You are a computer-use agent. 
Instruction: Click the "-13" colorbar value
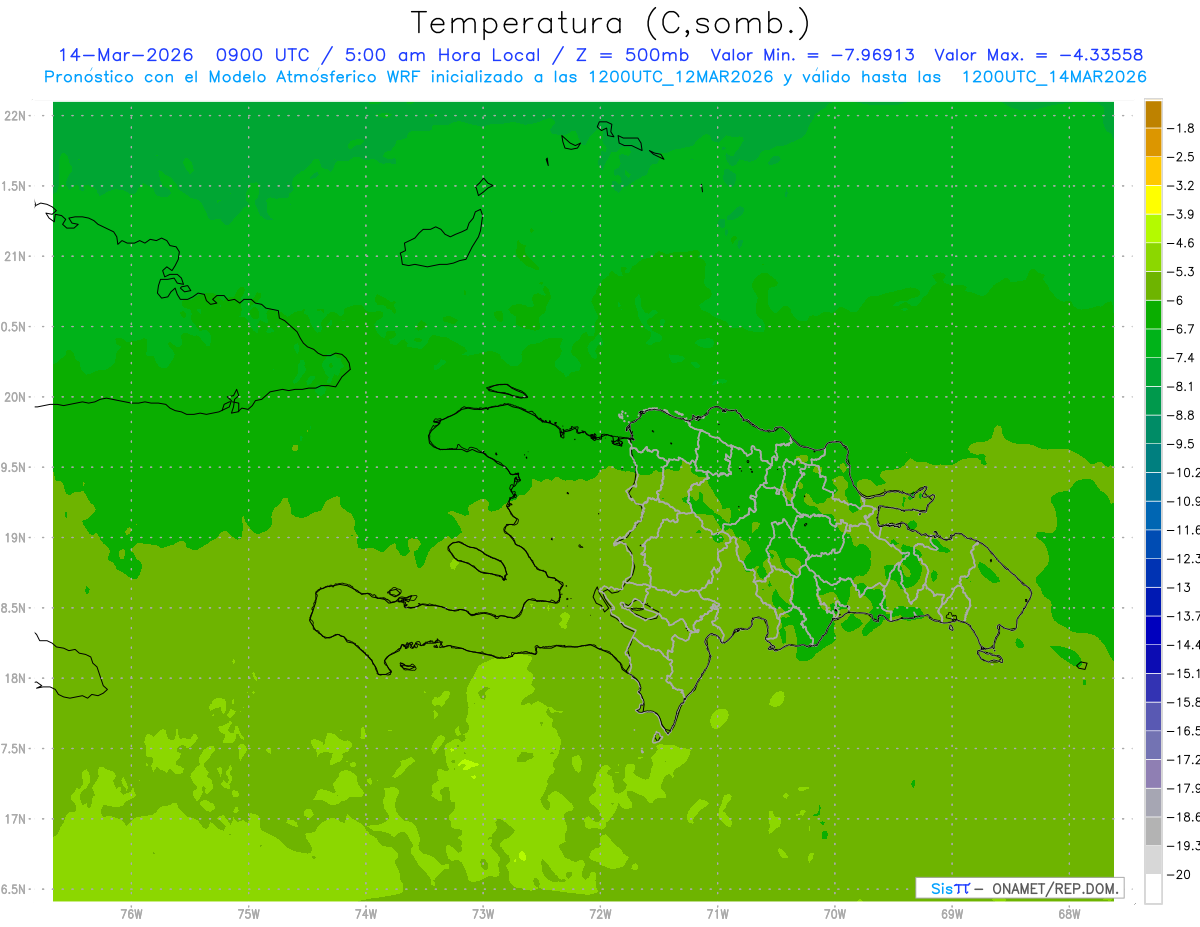1180,587
